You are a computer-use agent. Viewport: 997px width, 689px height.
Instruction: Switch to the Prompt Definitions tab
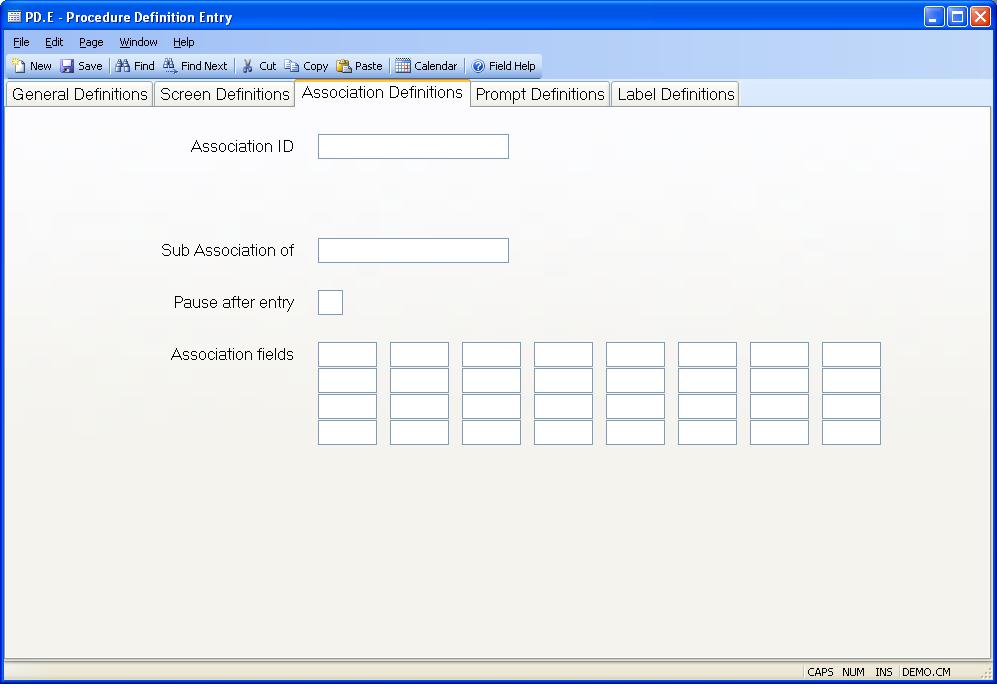[540, 94]
